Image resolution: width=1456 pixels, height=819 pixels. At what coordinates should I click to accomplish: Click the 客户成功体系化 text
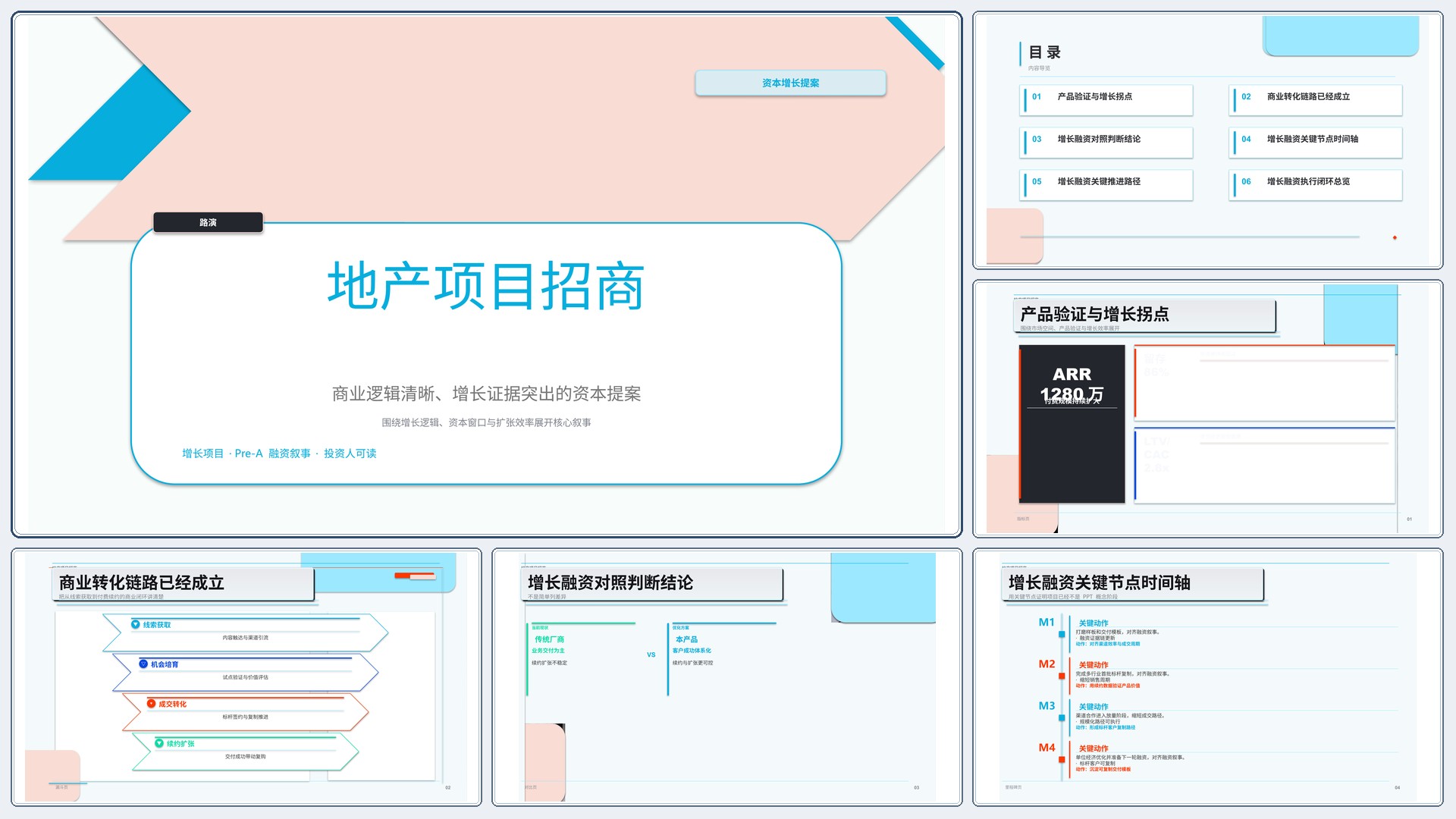pyautogui.click(x=692, y=651)
